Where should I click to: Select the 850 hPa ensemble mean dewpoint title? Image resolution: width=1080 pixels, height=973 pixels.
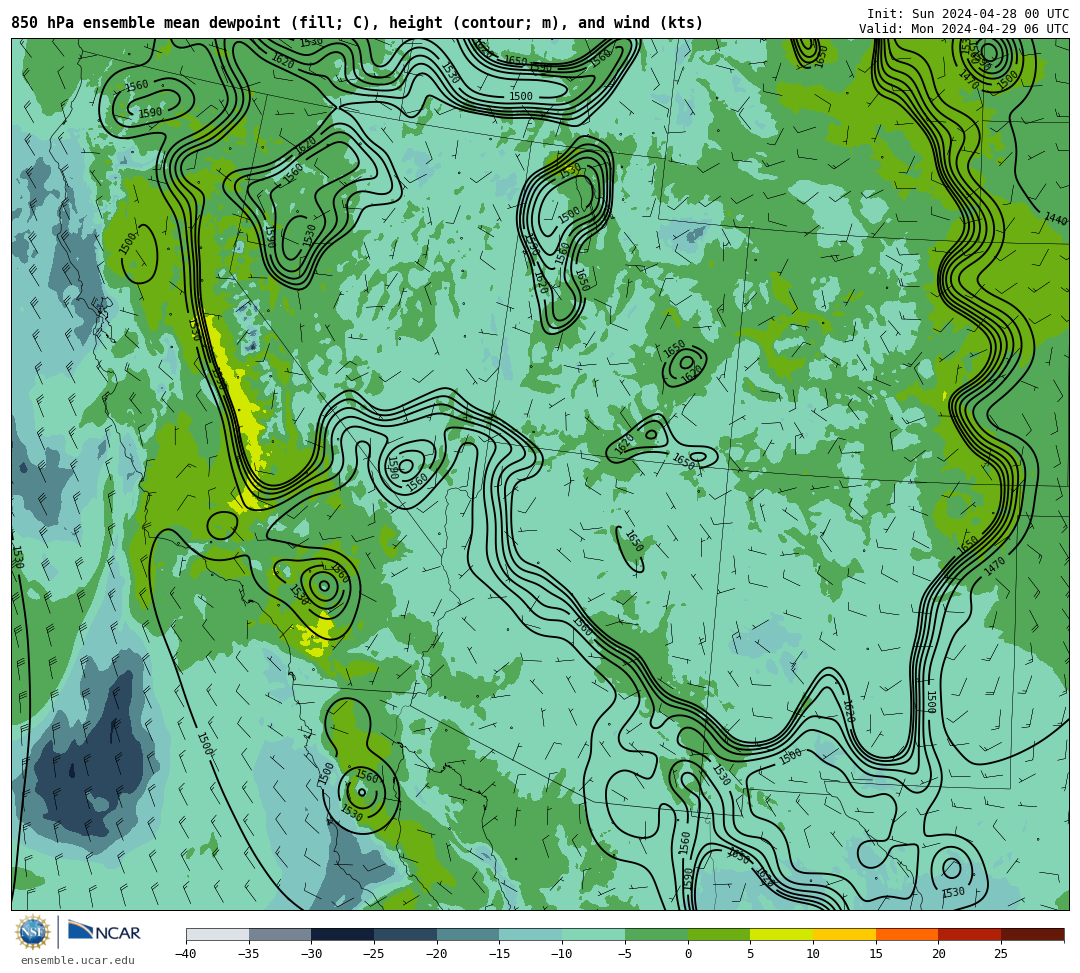[x=357, y=23]
